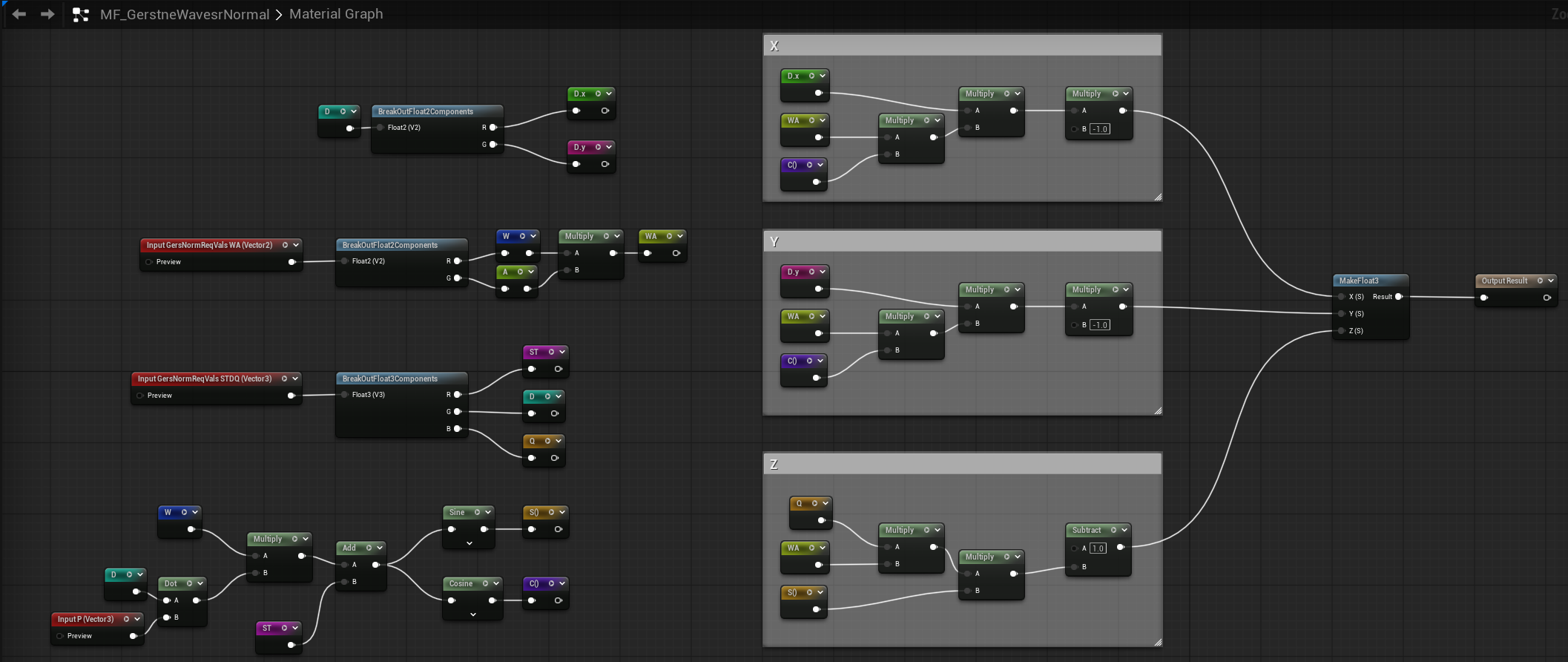
Task: Click the preview icon on the Q node in the Z comment box
Action: (x=814, y=503)
